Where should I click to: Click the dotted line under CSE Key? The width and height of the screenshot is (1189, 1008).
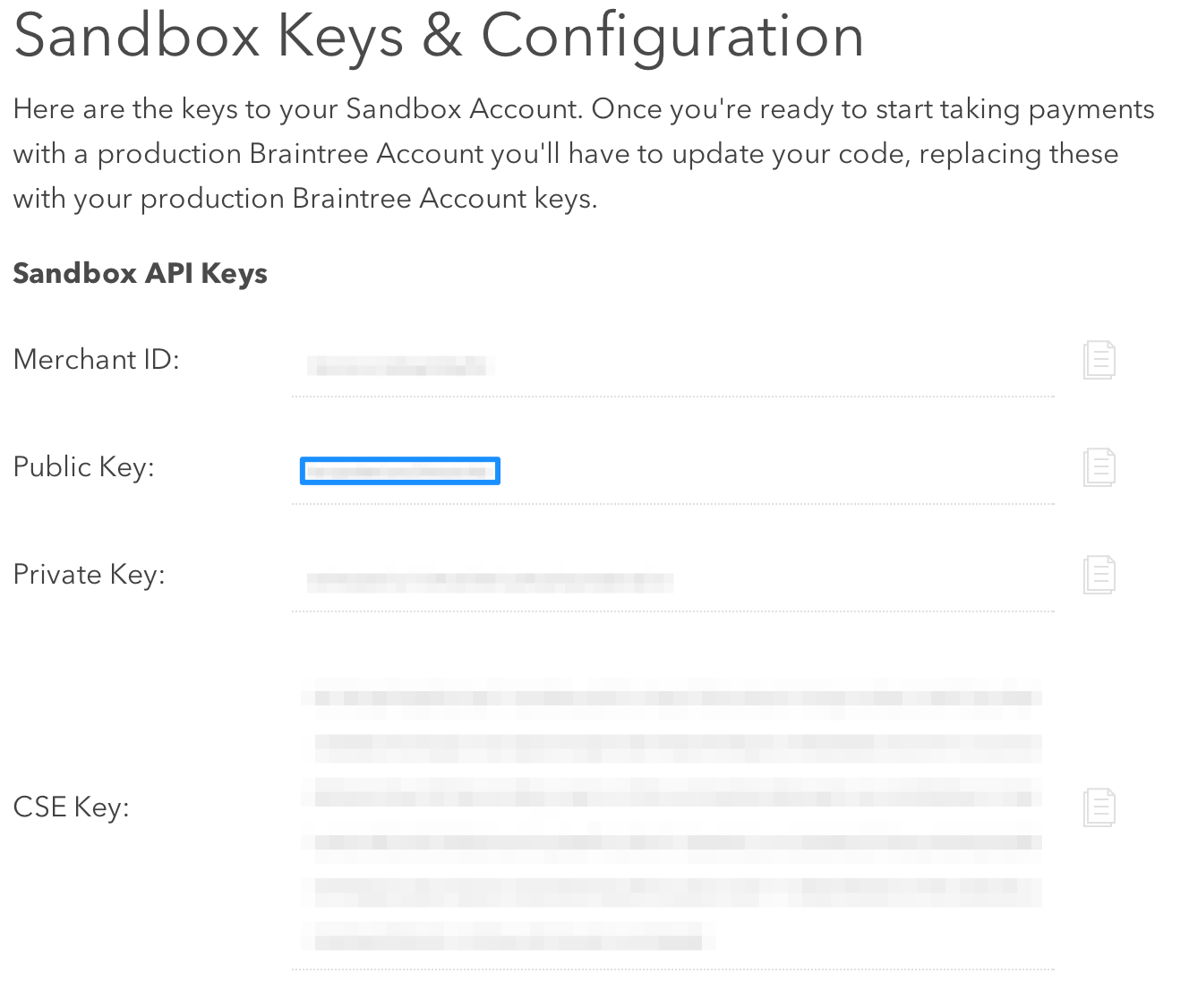[x=671, y=968]
